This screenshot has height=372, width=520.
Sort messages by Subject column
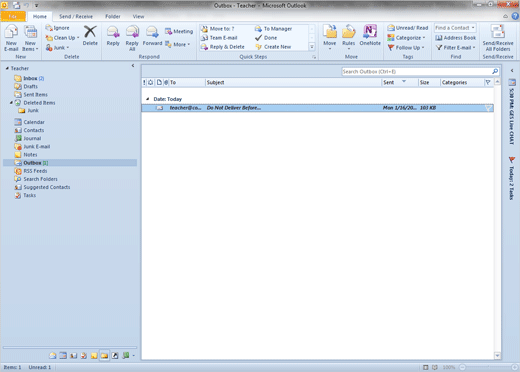click(x=293, y=82)
